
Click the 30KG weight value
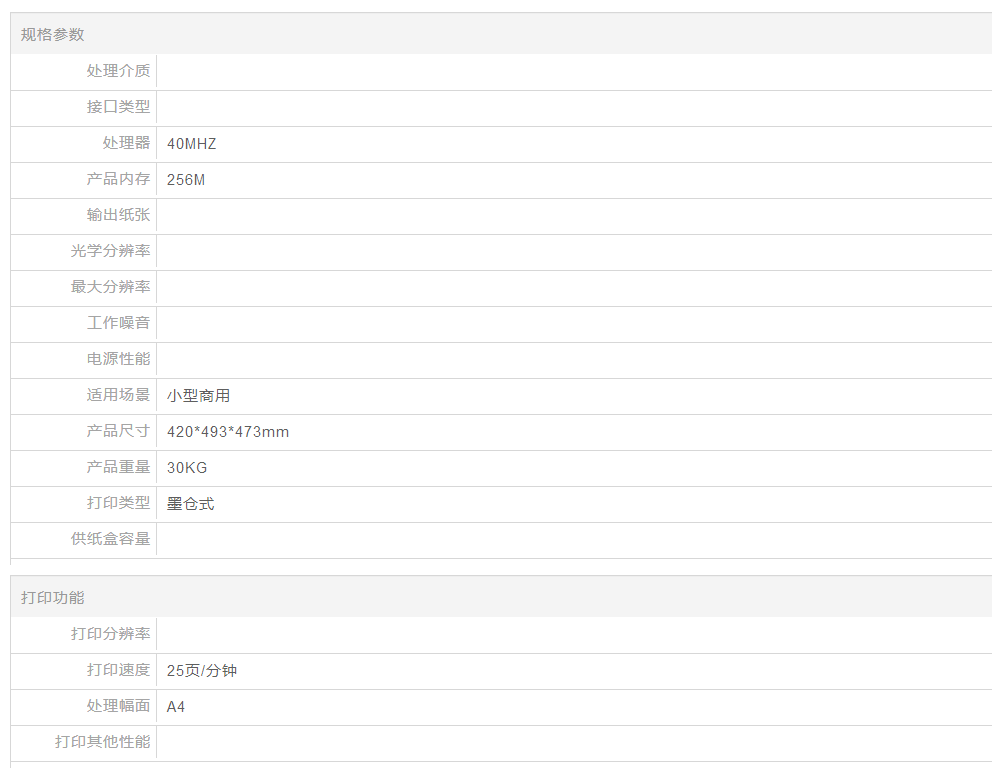pyautogui.click(x=187, y=468)
